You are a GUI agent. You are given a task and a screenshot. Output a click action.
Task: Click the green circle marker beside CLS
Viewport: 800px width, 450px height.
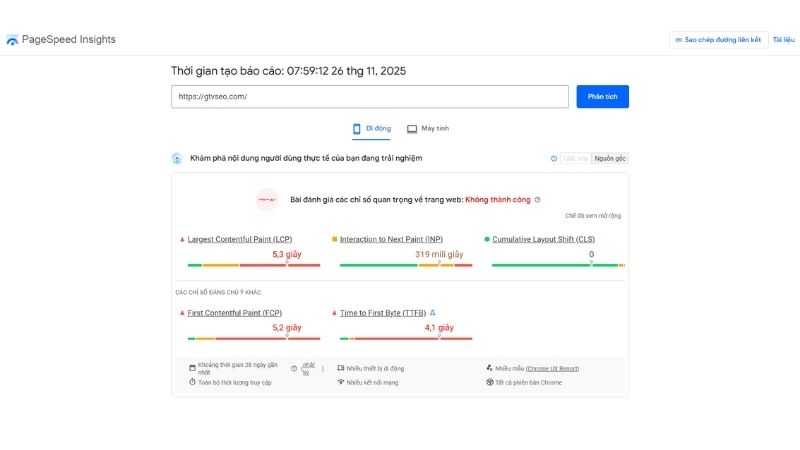(x=487, y=239)
